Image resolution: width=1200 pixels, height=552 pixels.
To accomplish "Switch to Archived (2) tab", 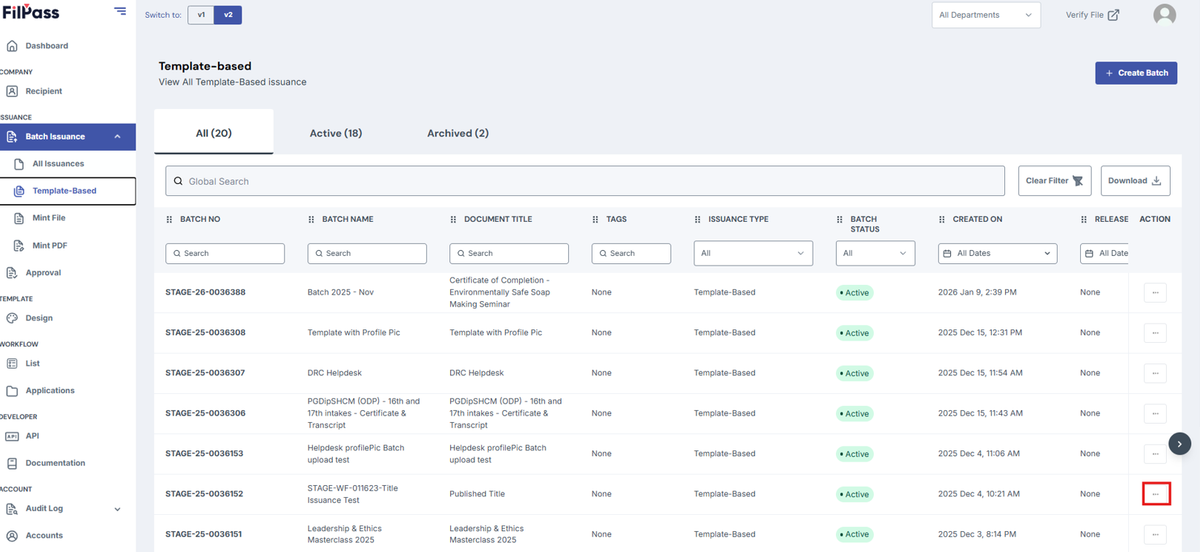I will (x=458, y=133).
